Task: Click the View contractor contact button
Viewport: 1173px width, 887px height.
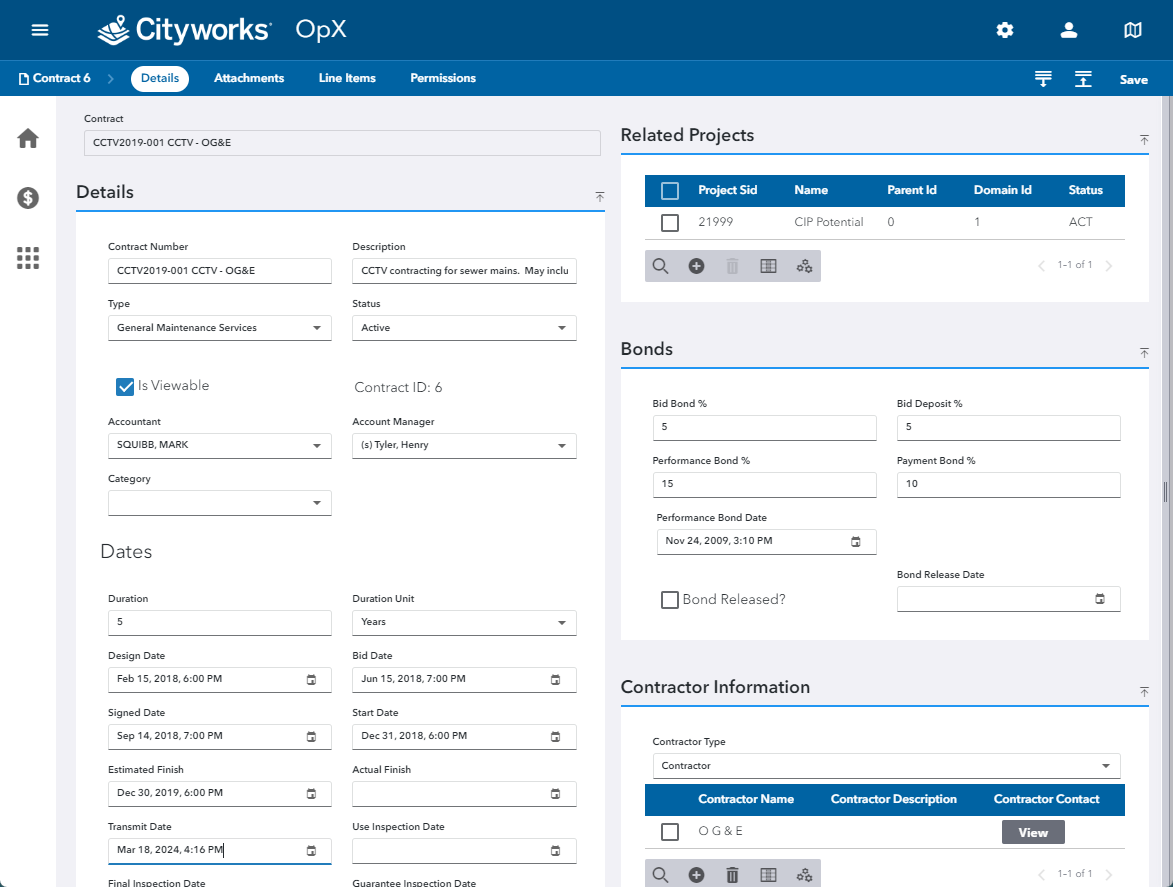Action: tap(1032, 832)
